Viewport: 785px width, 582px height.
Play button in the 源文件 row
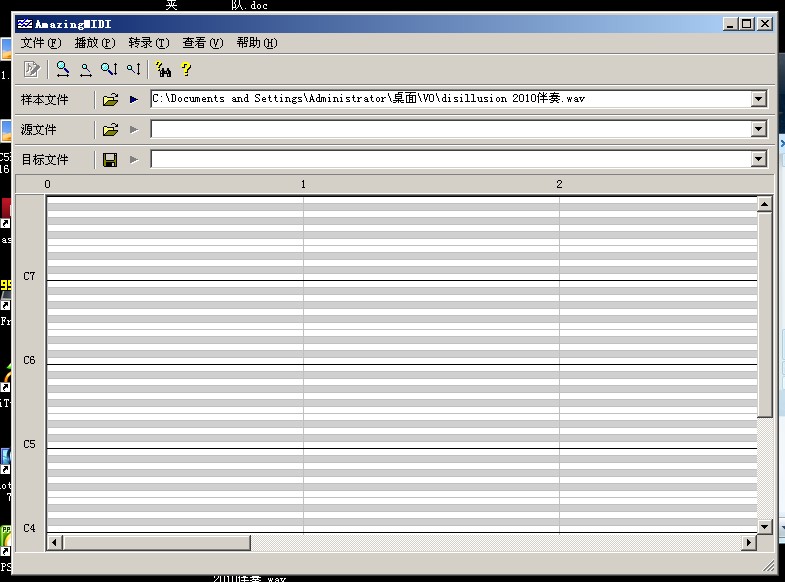pyautogui.click(x=134, y=130)
